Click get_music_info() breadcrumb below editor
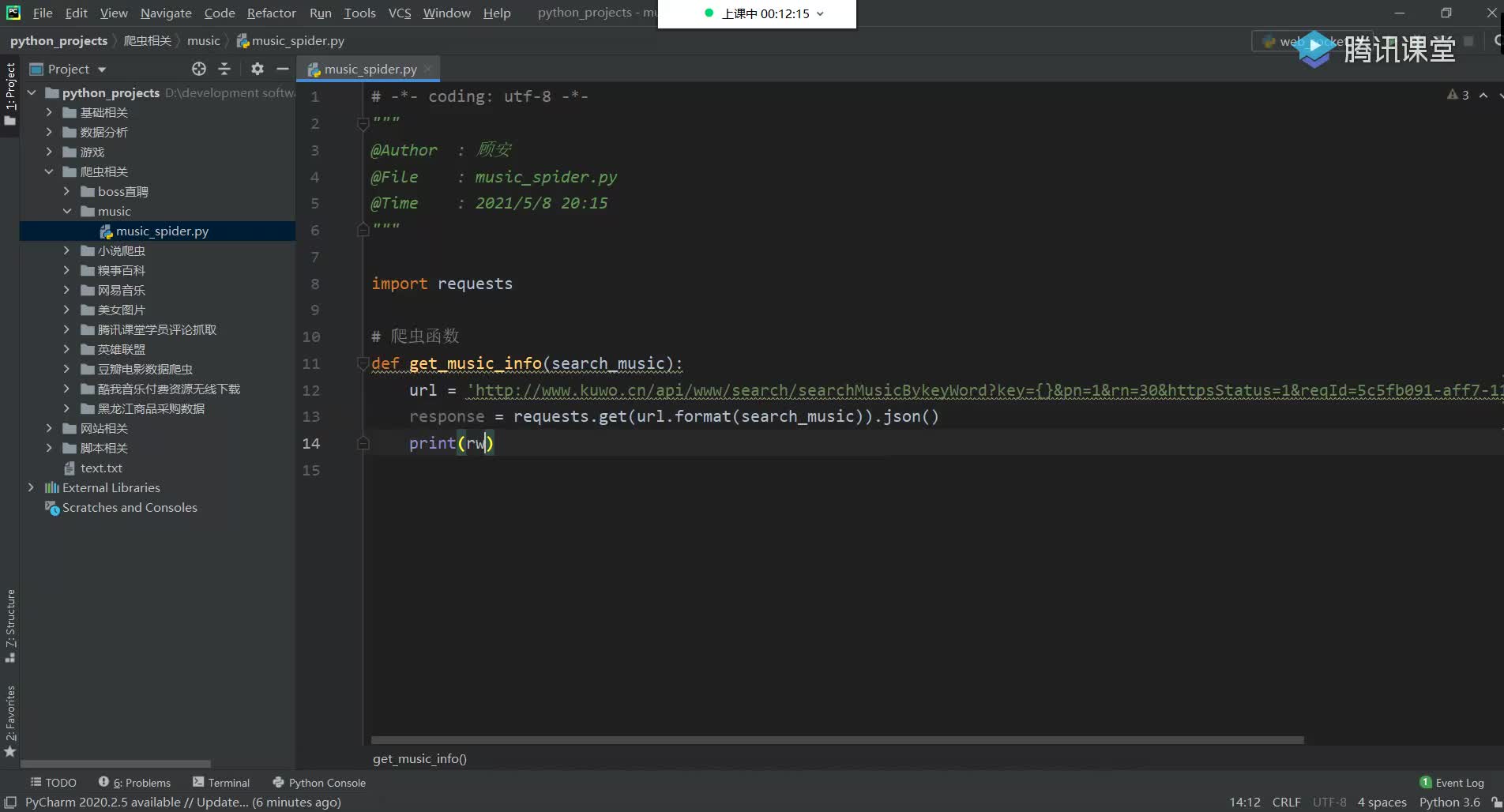This screenshot has height=812, width=1504. [419, 758]
